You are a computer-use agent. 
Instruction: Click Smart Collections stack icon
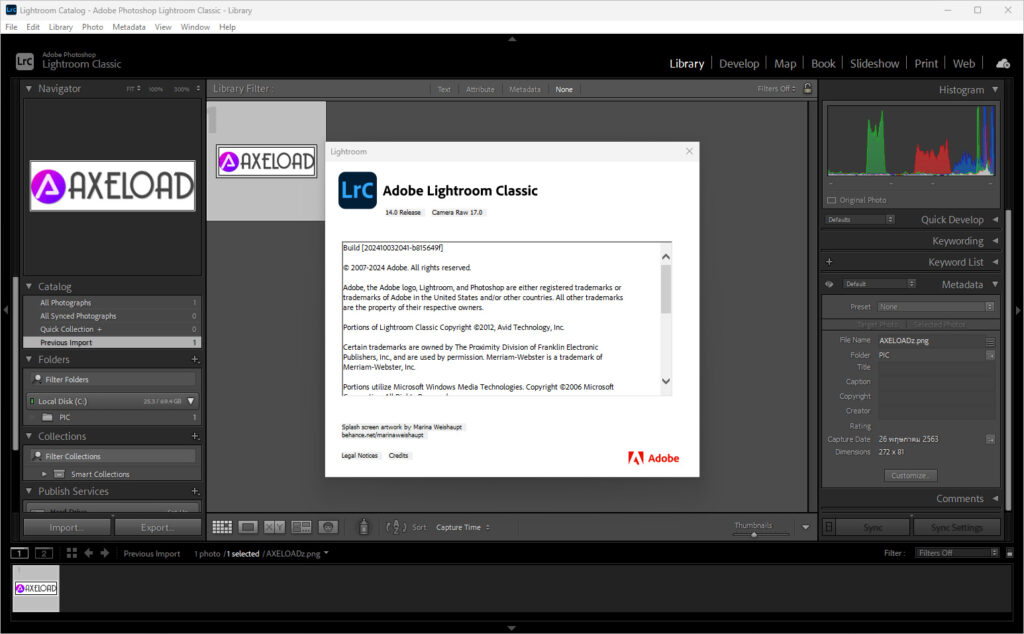pos(59,474)
